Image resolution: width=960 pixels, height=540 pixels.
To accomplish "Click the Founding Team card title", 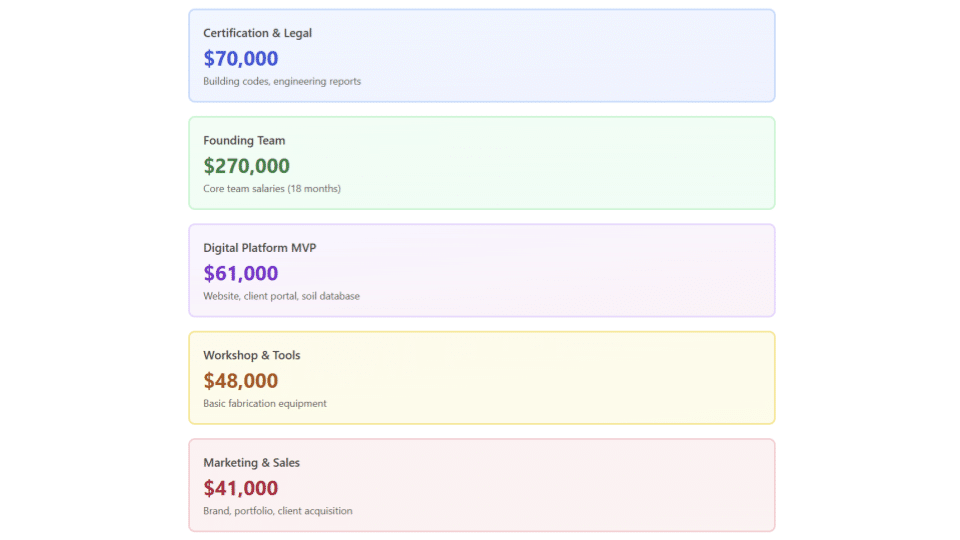I will pos(244,141).
